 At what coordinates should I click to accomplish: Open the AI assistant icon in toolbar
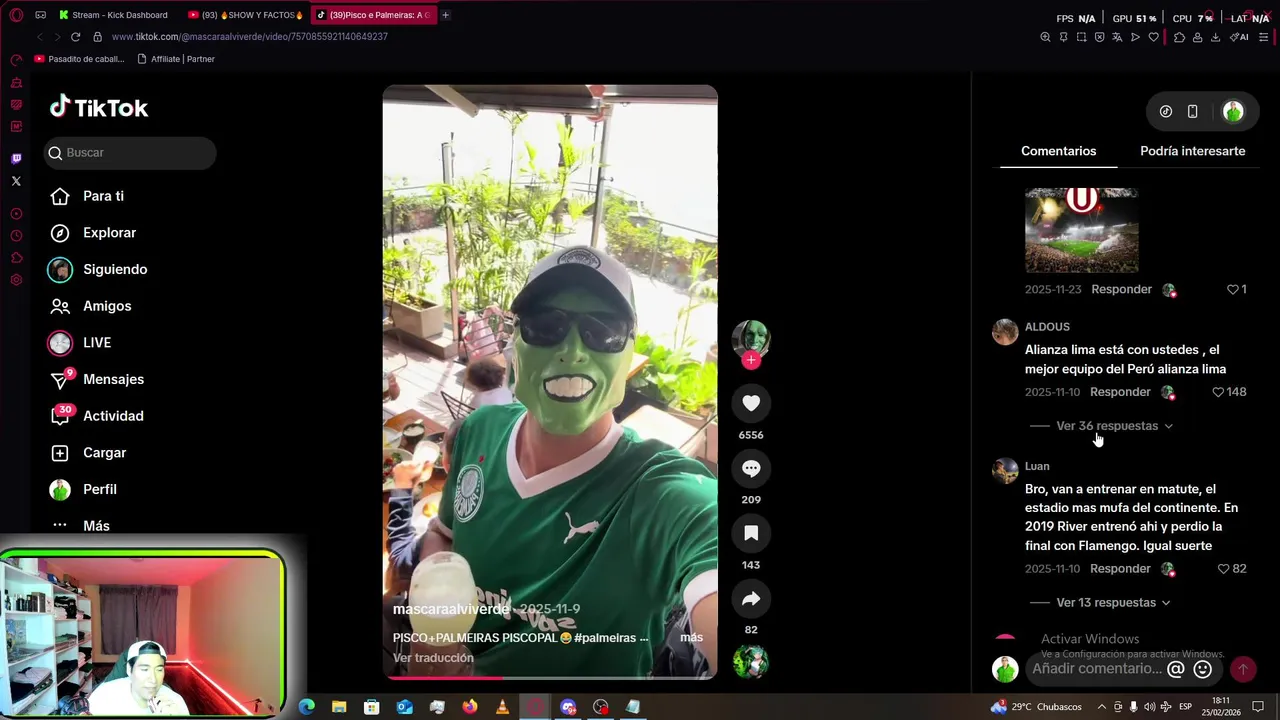point(1239,37)
